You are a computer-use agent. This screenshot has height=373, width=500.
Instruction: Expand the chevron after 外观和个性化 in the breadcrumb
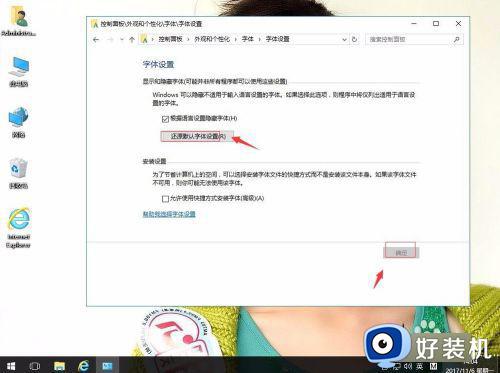pyautogui.click(x=236, y=39)
